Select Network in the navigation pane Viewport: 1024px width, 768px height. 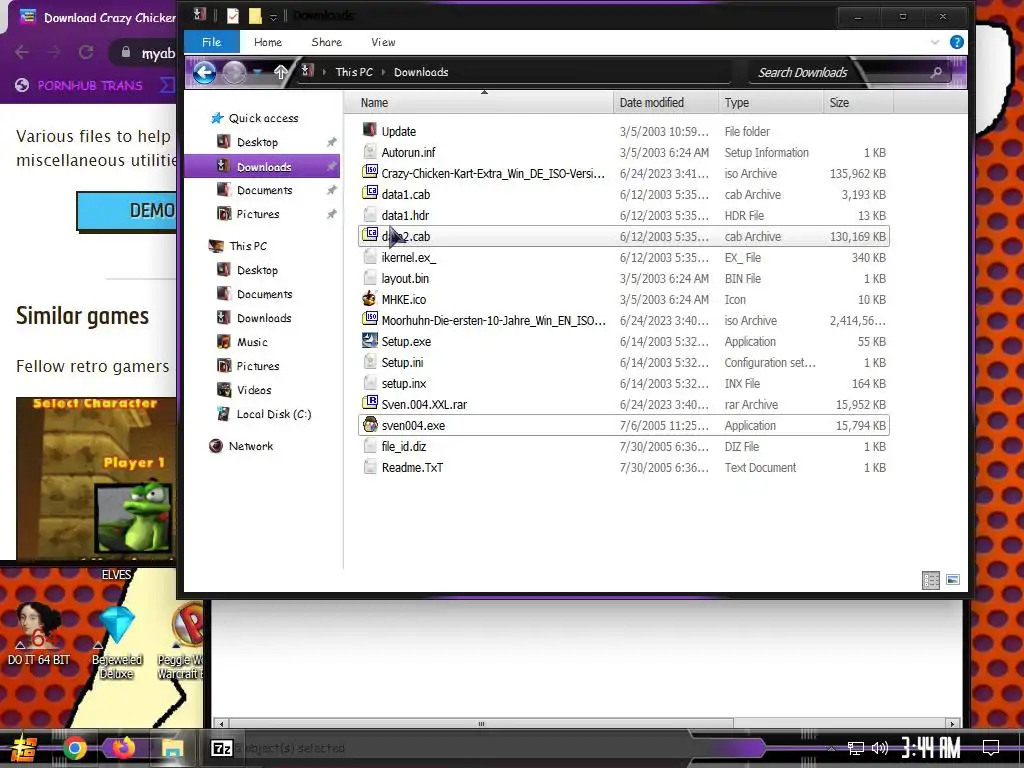[x=251, y=446]
